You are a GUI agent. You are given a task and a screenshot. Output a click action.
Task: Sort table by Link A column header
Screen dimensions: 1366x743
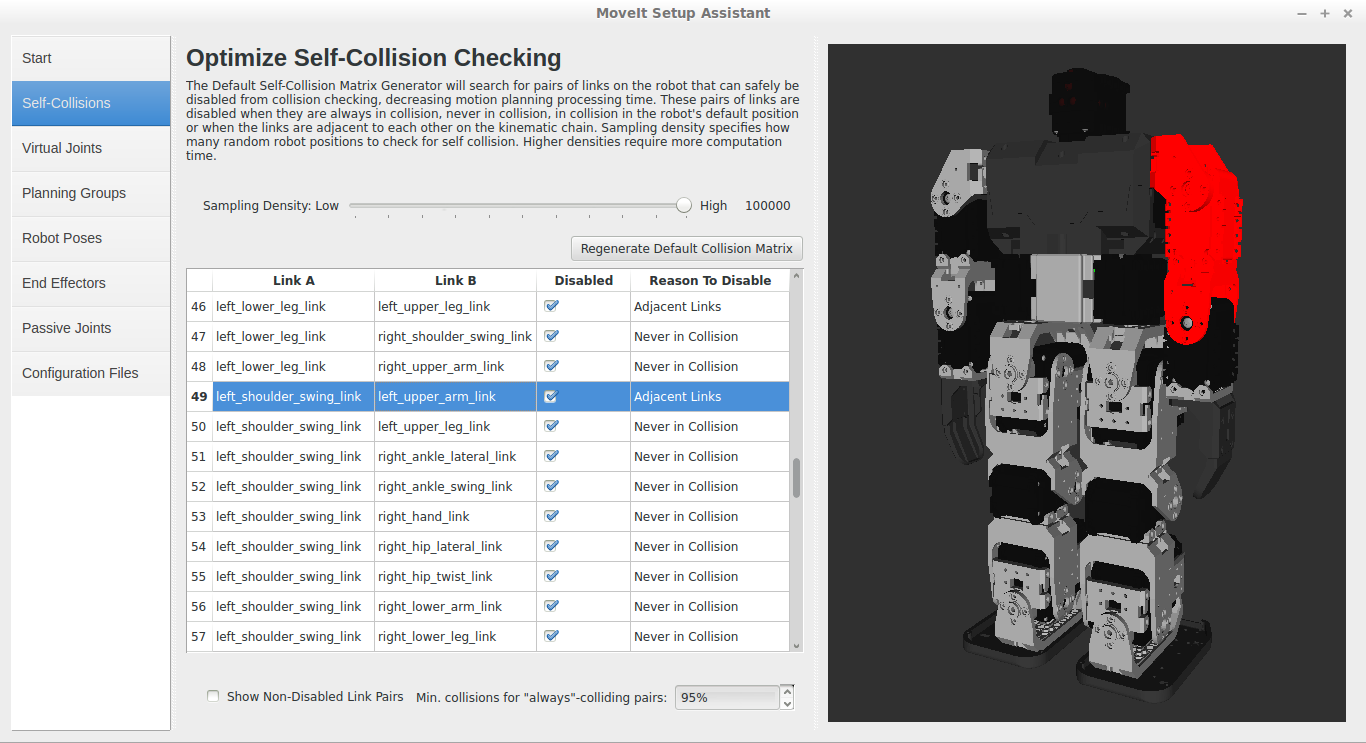coord(293,280)
